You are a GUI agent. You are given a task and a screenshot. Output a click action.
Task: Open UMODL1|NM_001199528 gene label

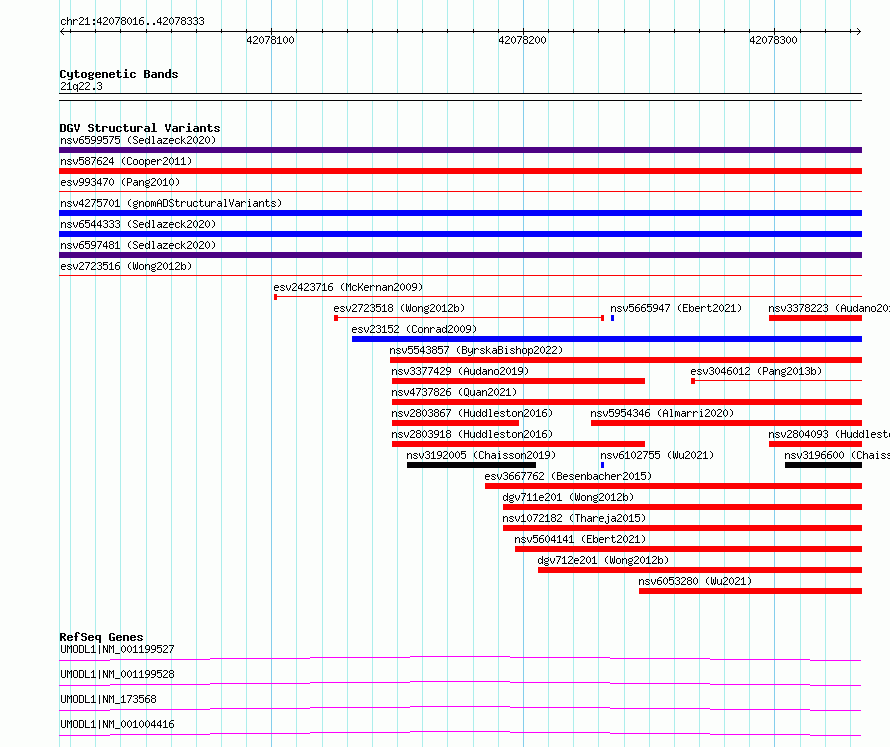click(117, 674)
